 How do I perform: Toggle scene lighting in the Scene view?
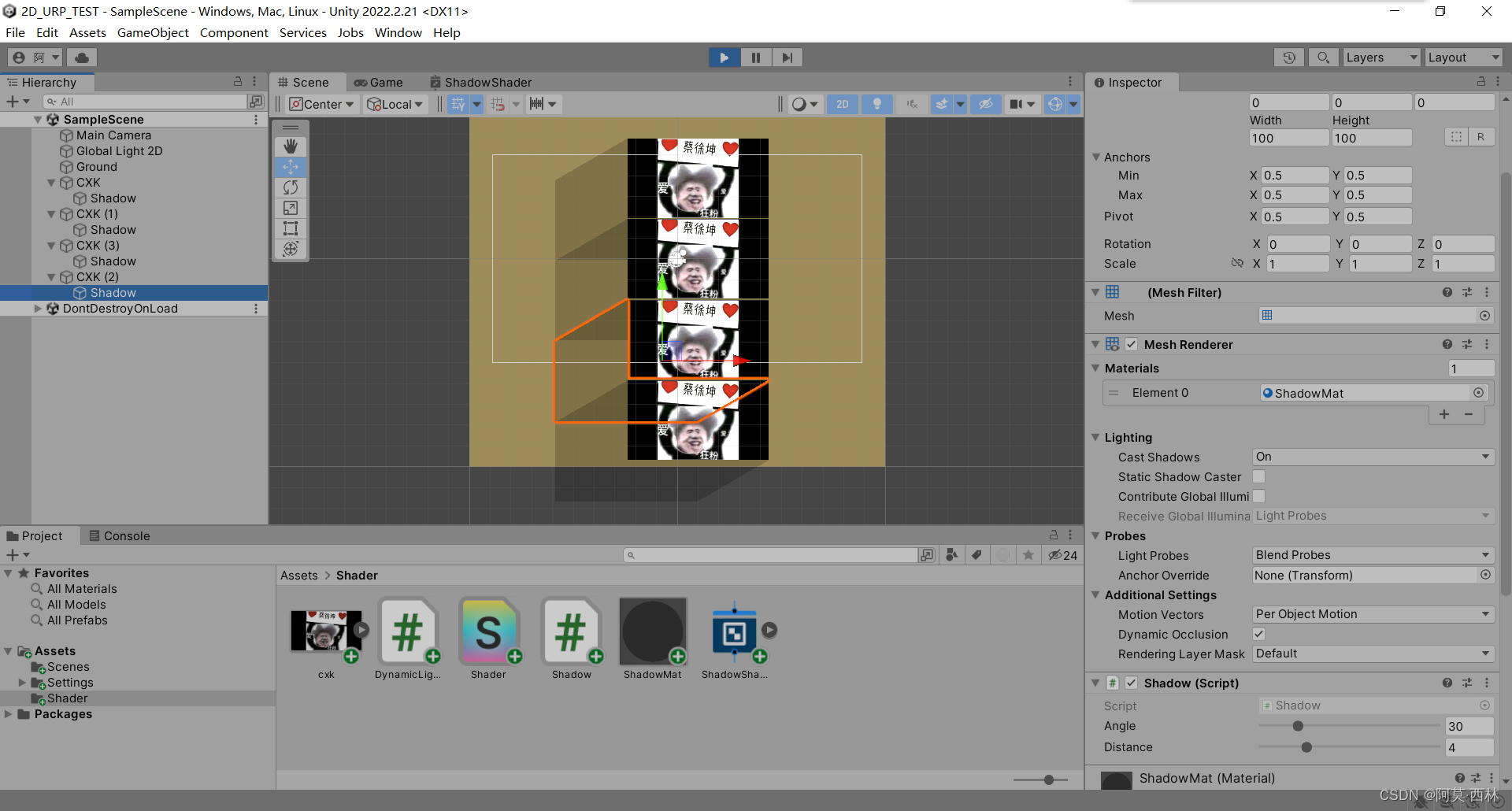[x=876, y=103]
